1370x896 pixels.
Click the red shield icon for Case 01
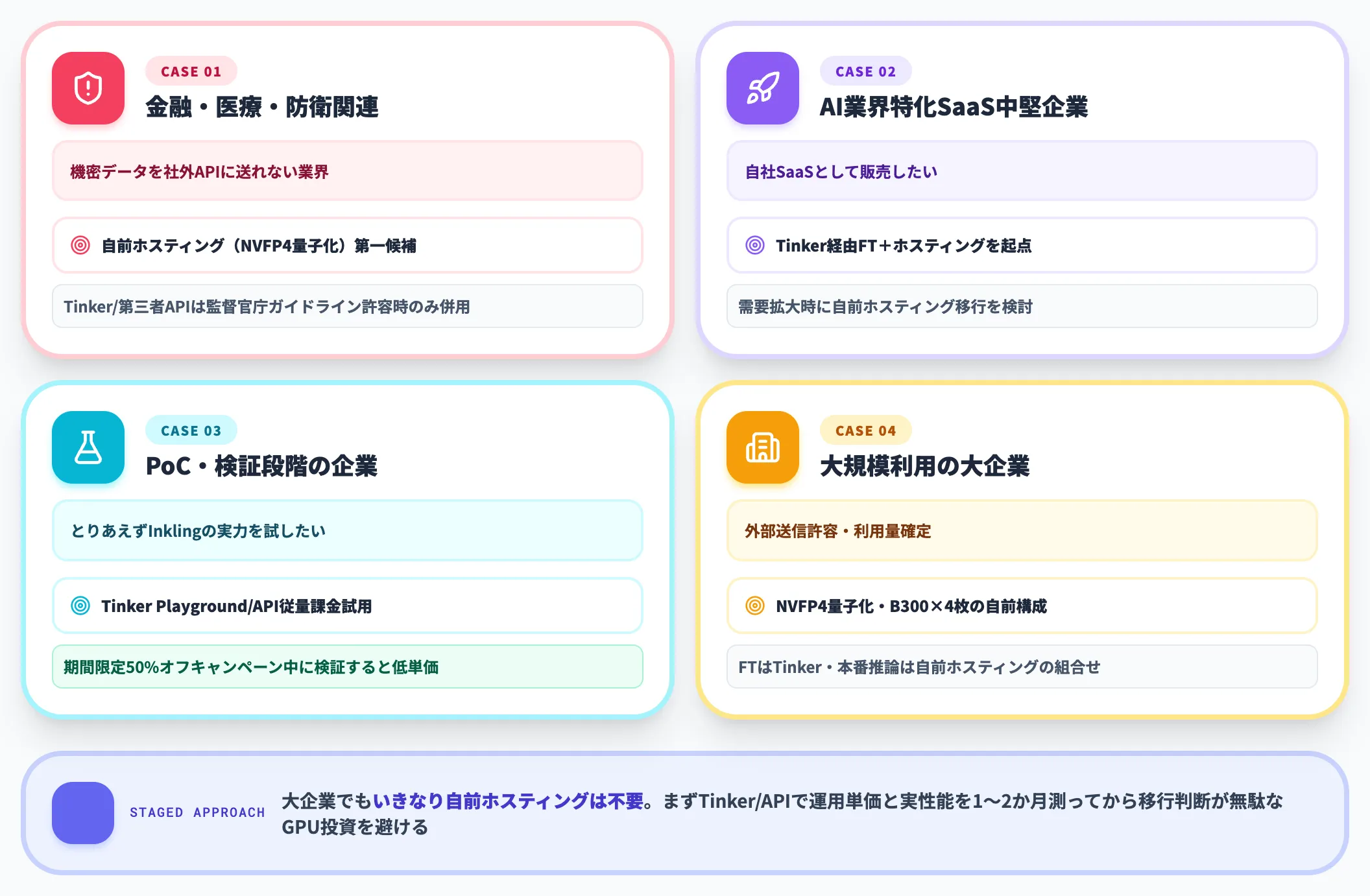(x=88, y=88)
